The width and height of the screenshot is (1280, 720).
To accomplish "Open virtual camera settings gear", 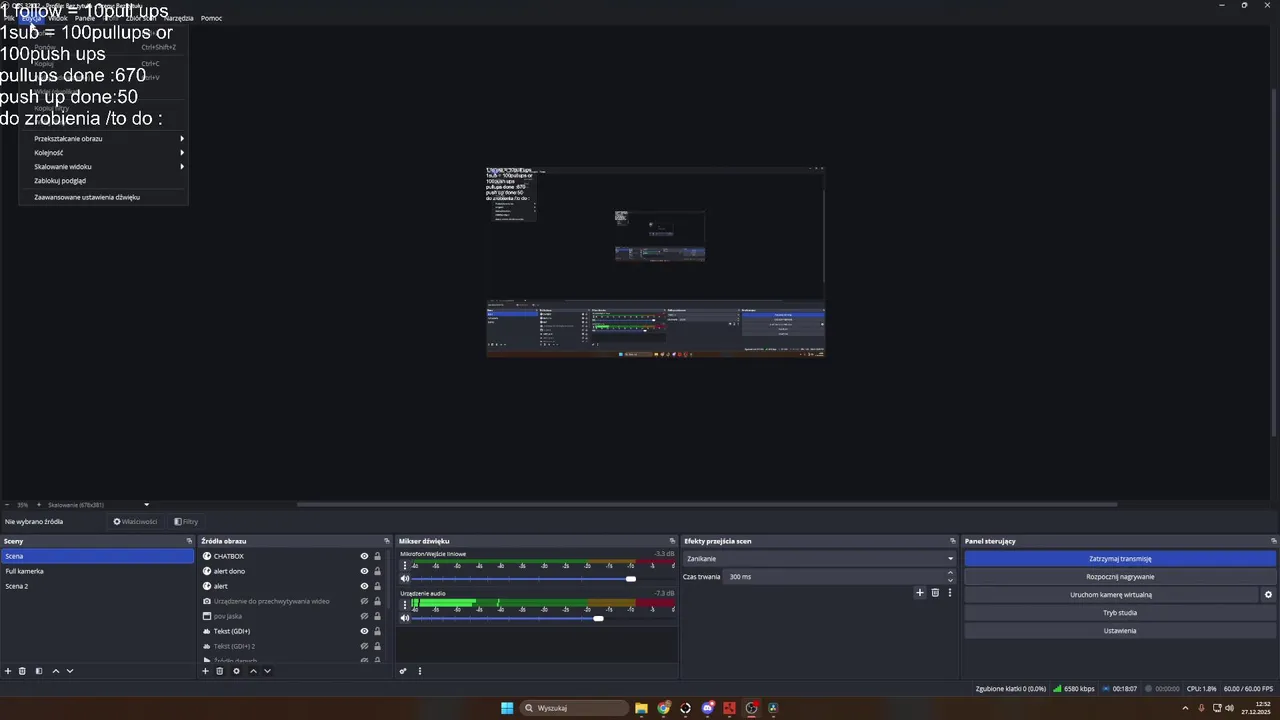I will click(x=1268, y=594).
